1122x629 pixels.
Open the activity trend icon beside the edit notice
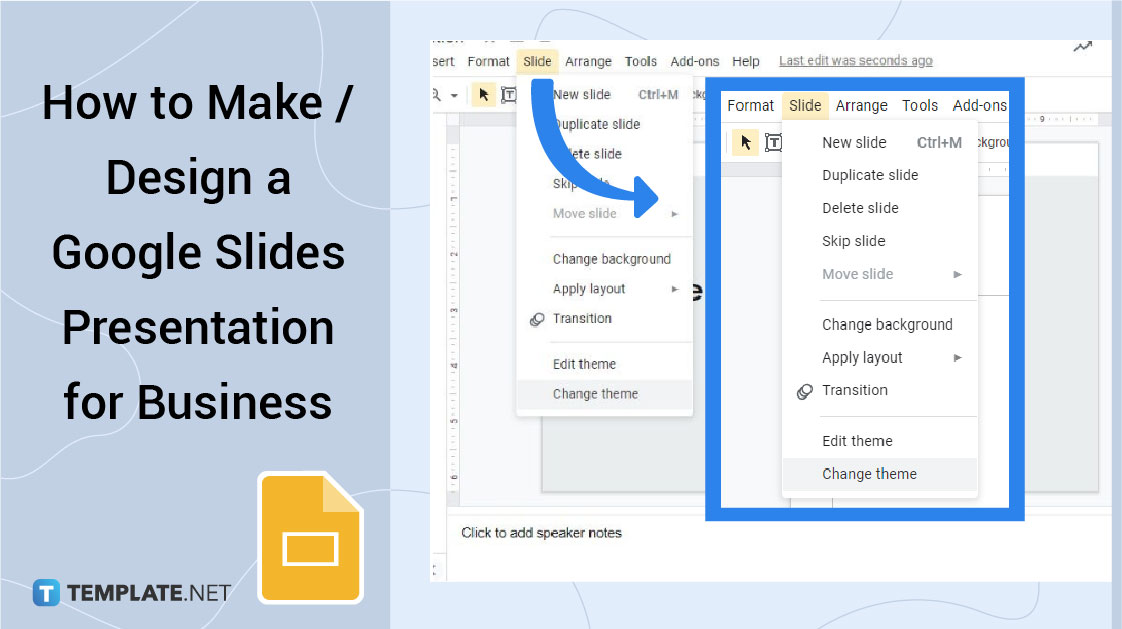point(1083,47)
